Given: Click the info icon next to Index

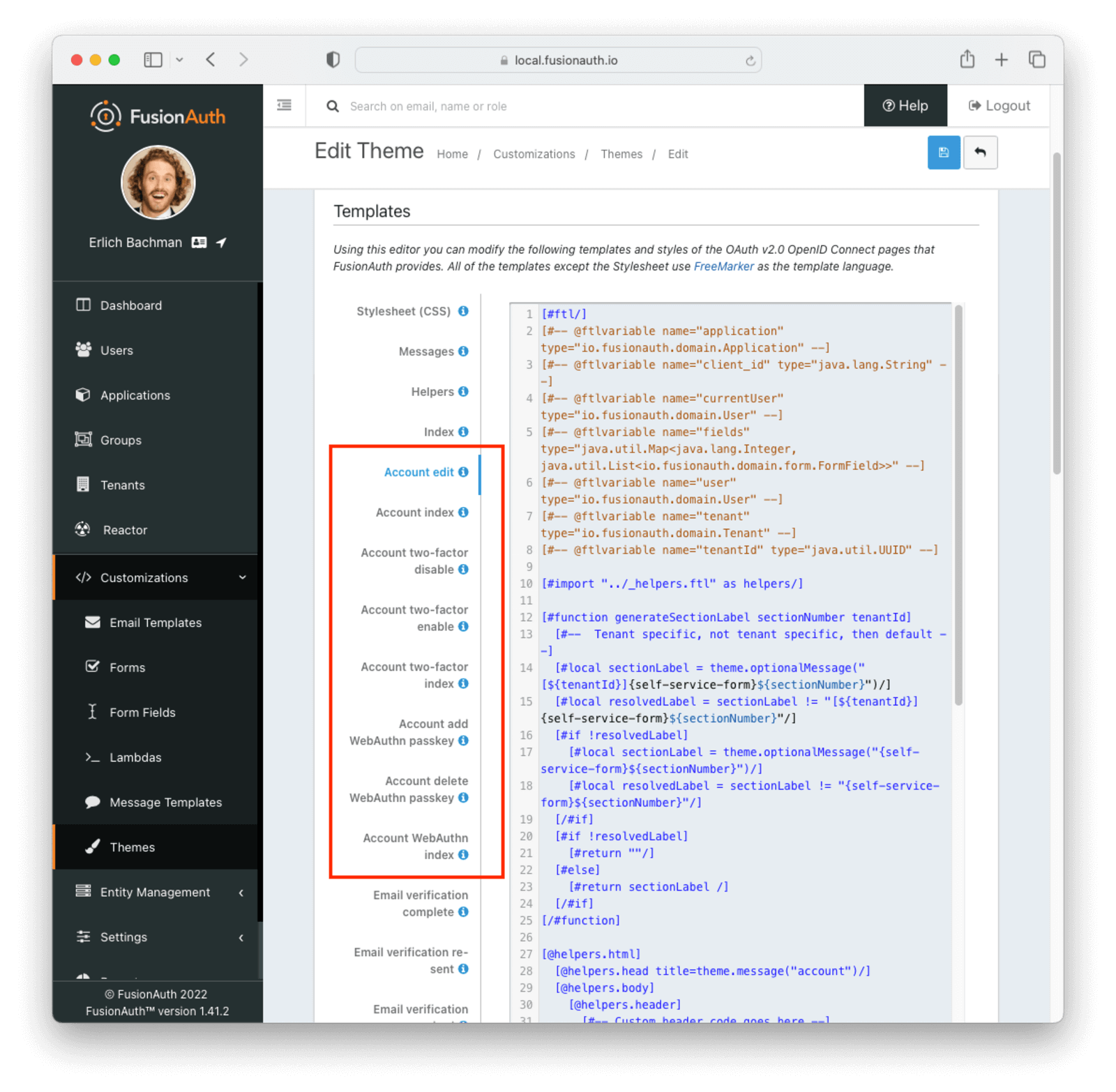Looking at the screenshot, I should coord(463,432).
